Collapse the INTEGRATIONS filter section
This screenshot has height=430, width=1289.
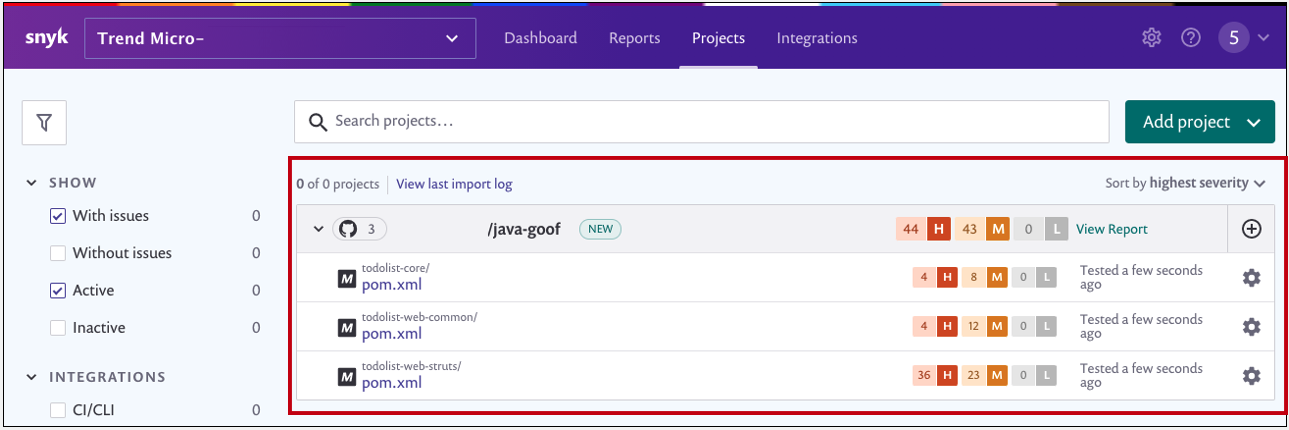pyautogui.click(x=32, y=377)
